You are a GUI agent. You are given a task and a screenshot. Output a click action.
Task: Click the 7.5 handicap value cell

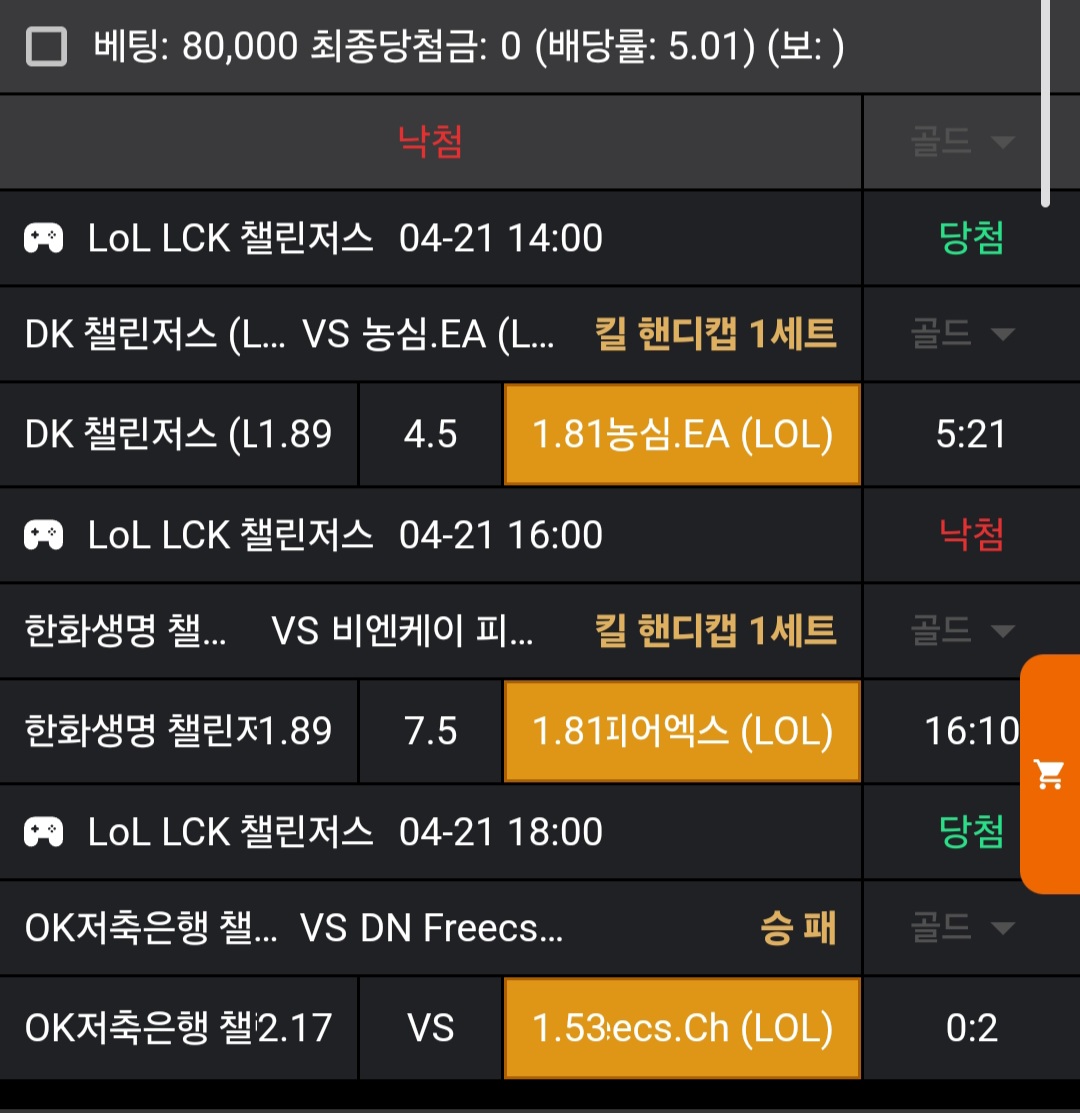(431, 731)
